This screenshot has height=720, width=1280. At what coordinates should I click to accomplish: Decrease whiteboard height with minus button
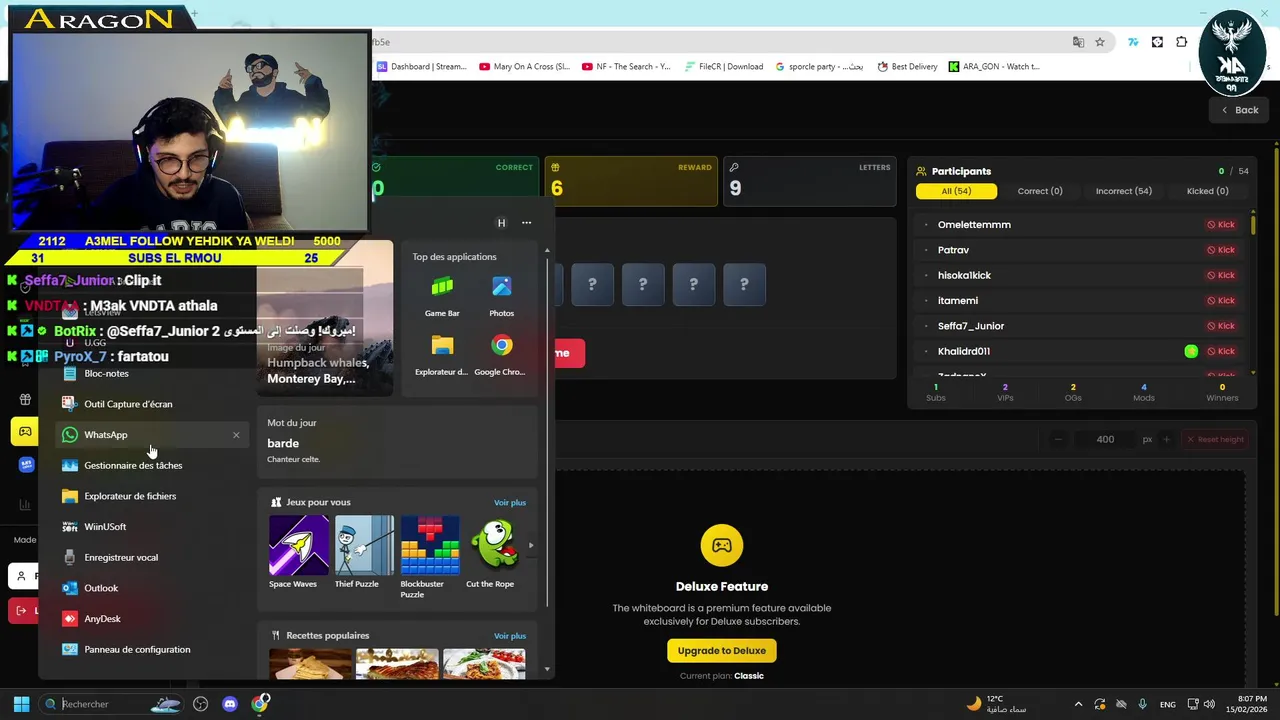(1058, 439)
